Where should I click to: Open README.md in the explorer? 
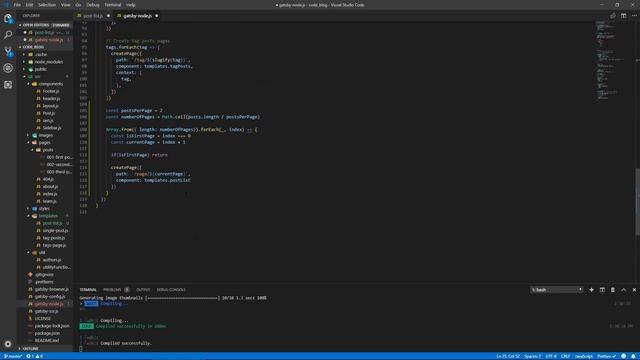tap(47, 341)
